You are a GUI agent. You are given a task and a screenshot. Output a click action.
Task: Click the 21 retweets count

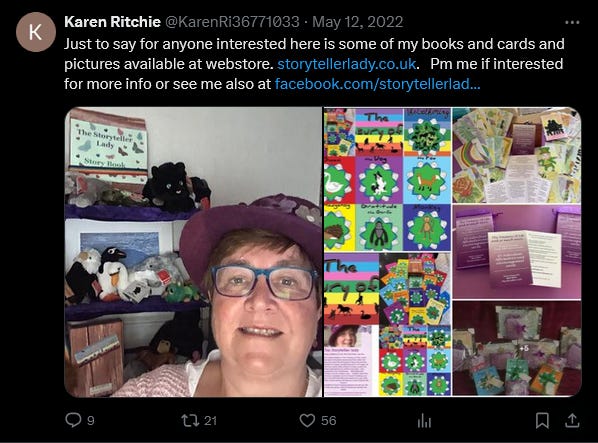coord(210,421)
